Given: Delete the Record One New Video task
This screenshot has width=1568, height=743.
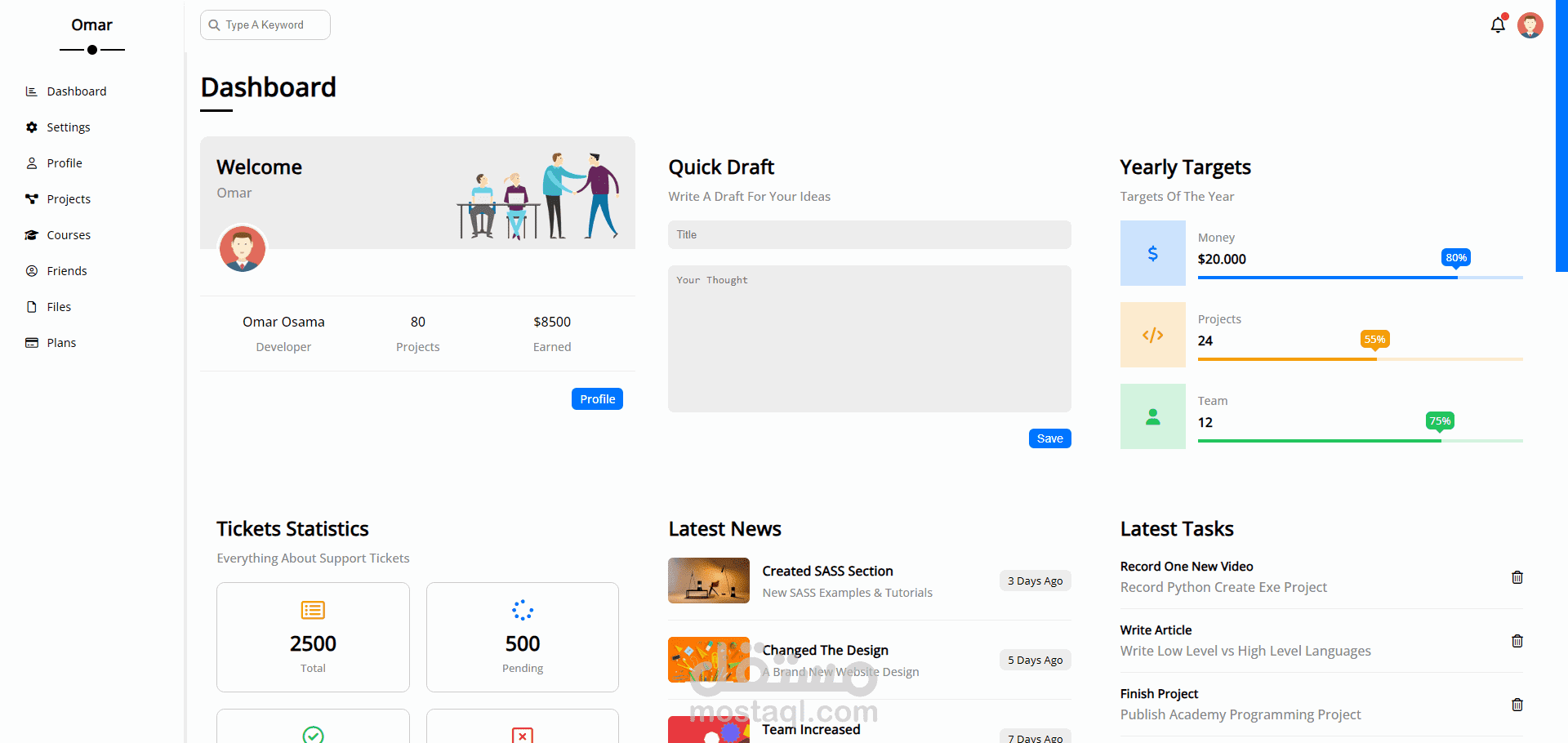Looking at the screenshot, I should [x=1517, y=577].
